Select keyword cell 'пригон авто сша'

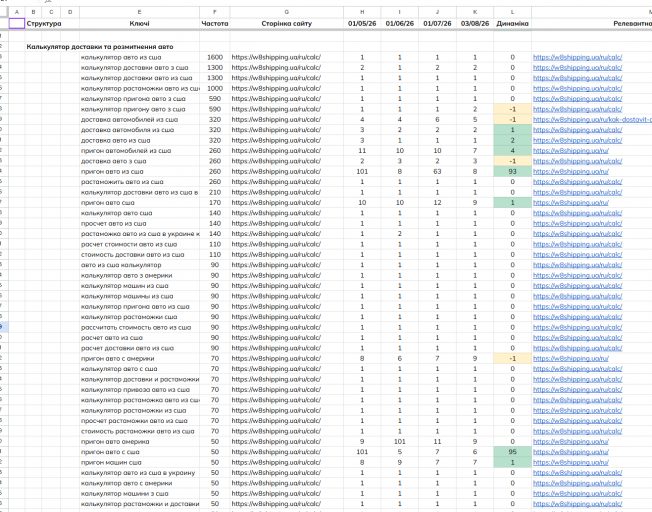click(139, 203)
